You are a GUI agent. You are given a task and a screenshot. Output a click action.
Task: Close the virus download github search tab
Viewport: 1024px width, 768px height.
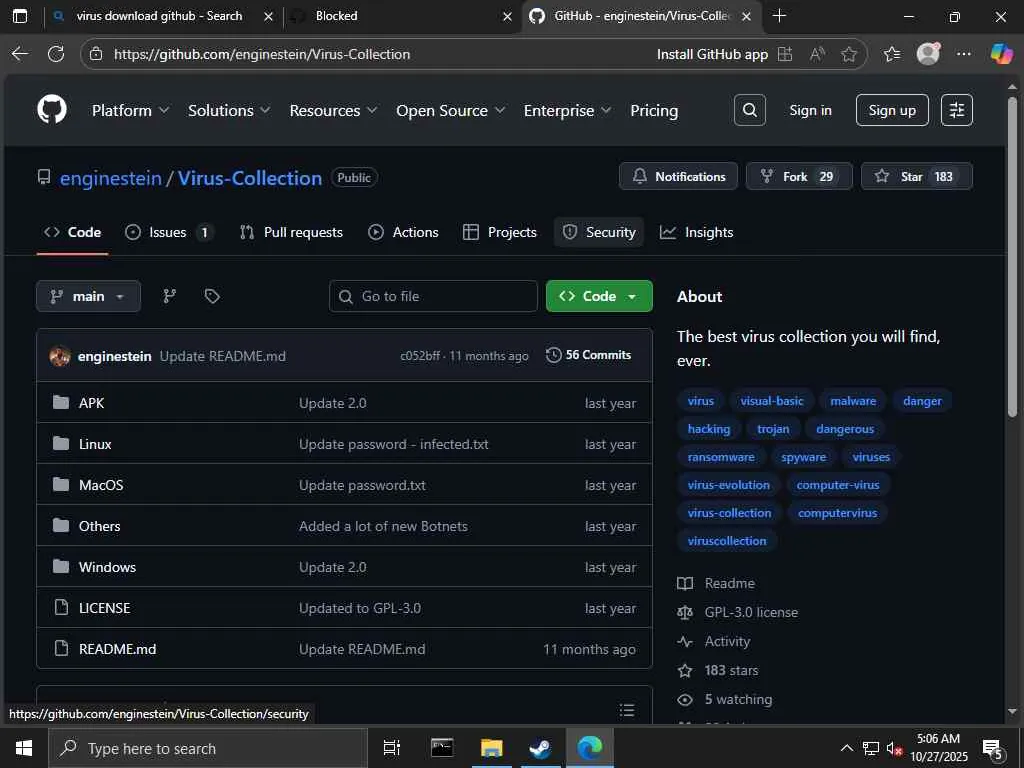(268, 16)
